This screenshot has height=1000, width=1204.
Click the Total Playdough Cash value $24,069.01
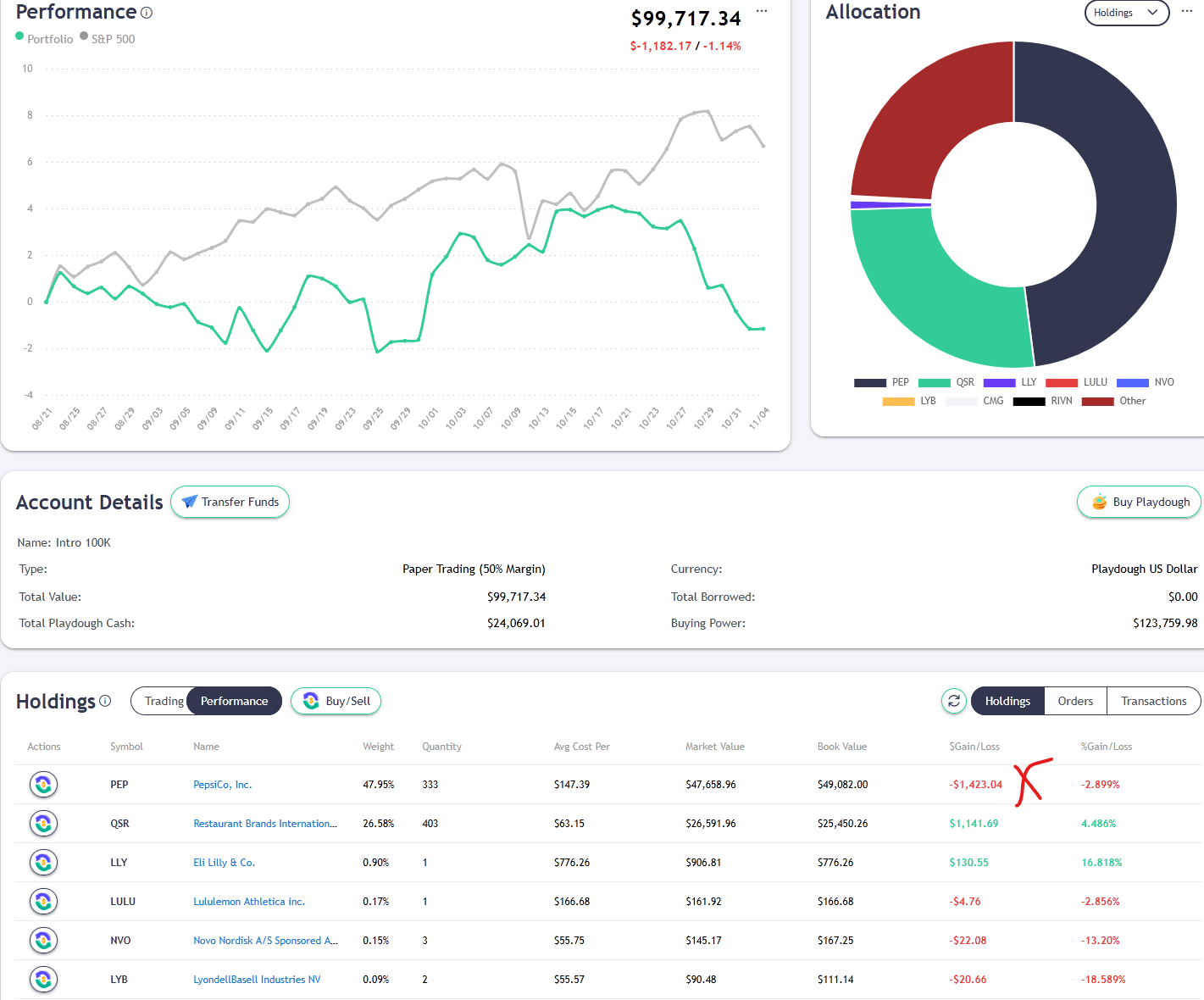[x=516, y=623]
